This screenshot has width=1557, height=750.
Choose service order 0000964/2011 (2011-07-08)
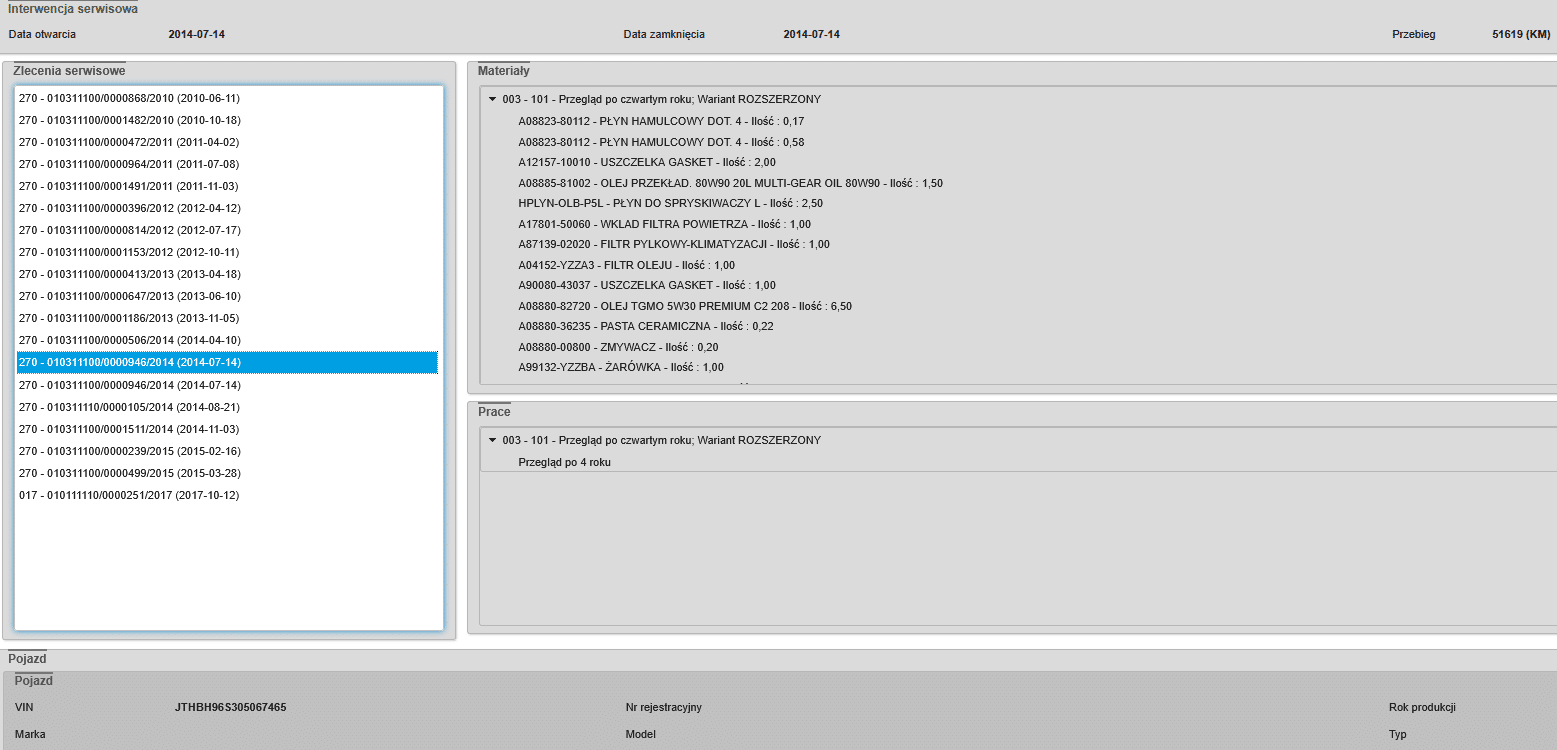pos(227,164)
